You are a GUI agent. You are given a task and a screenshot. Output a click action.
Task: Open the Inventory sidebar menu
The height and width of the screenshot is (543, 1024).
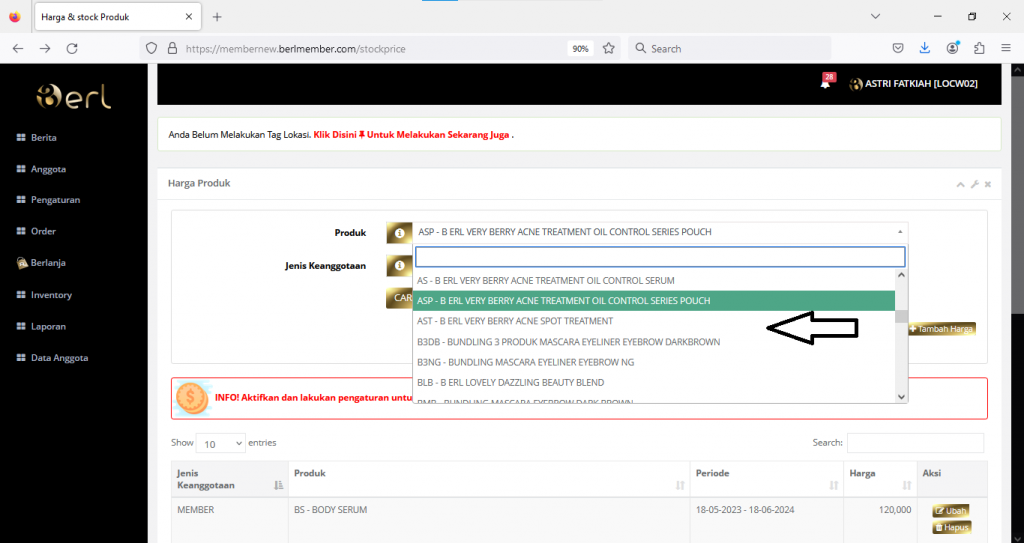coord(51,295)
